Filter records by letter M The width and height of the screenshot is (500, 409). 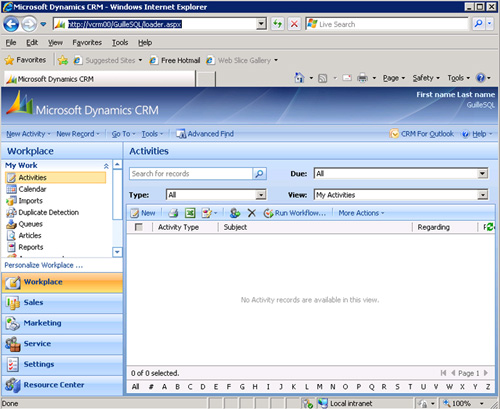pos(319,387)
